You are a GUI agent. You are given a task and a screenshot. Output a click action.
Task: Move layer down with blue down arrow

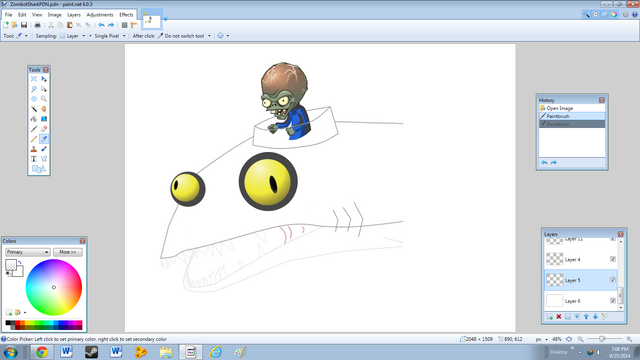tap(596, 317)
